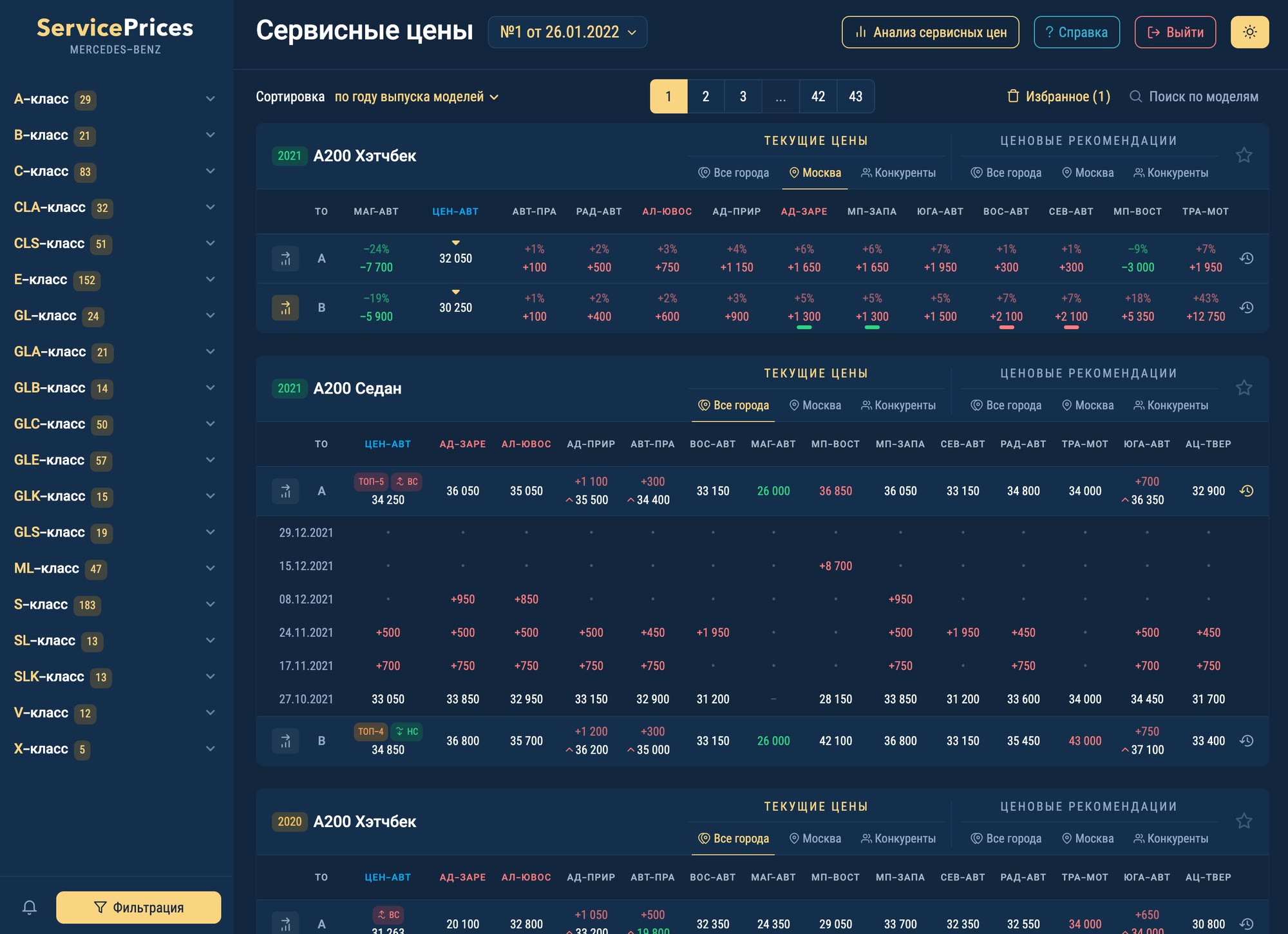Image resolution: width=1288 pixels, height=934 pixels.
Task: Show price history for 2021 Хэтчбек row B
Action: [1247, 308]
